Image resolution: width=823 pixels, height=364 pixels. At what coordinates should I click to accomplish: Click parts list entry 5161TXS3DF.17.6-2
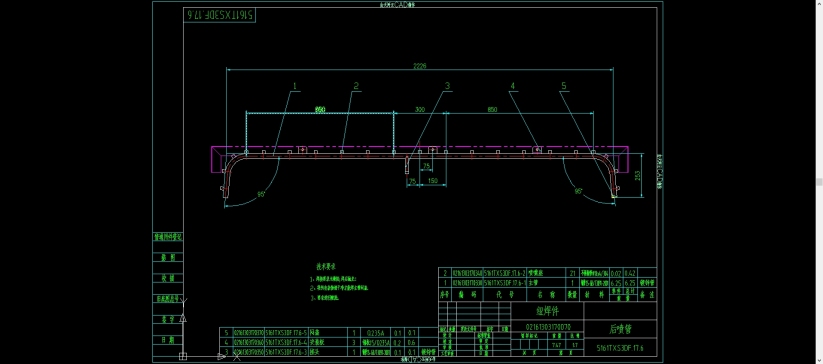[504, 273]
